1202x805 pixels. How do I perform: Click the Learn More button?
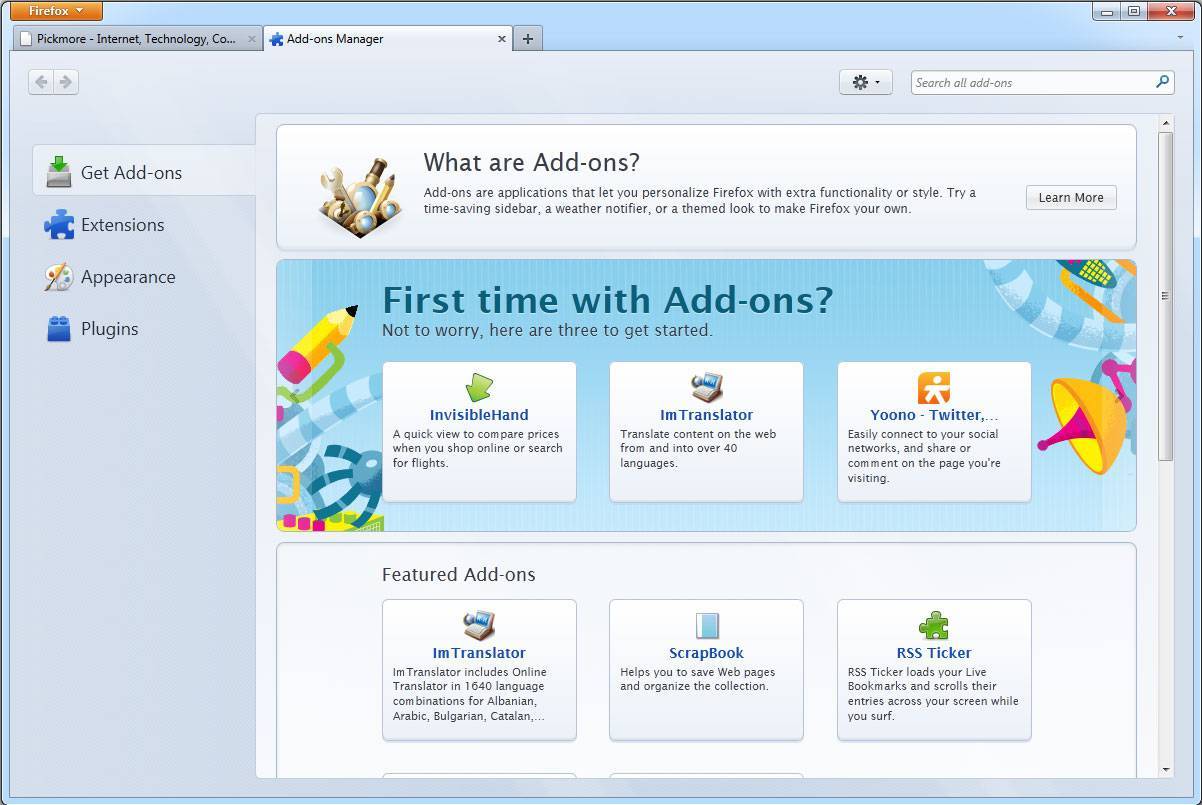click(x=1070, y=197)
